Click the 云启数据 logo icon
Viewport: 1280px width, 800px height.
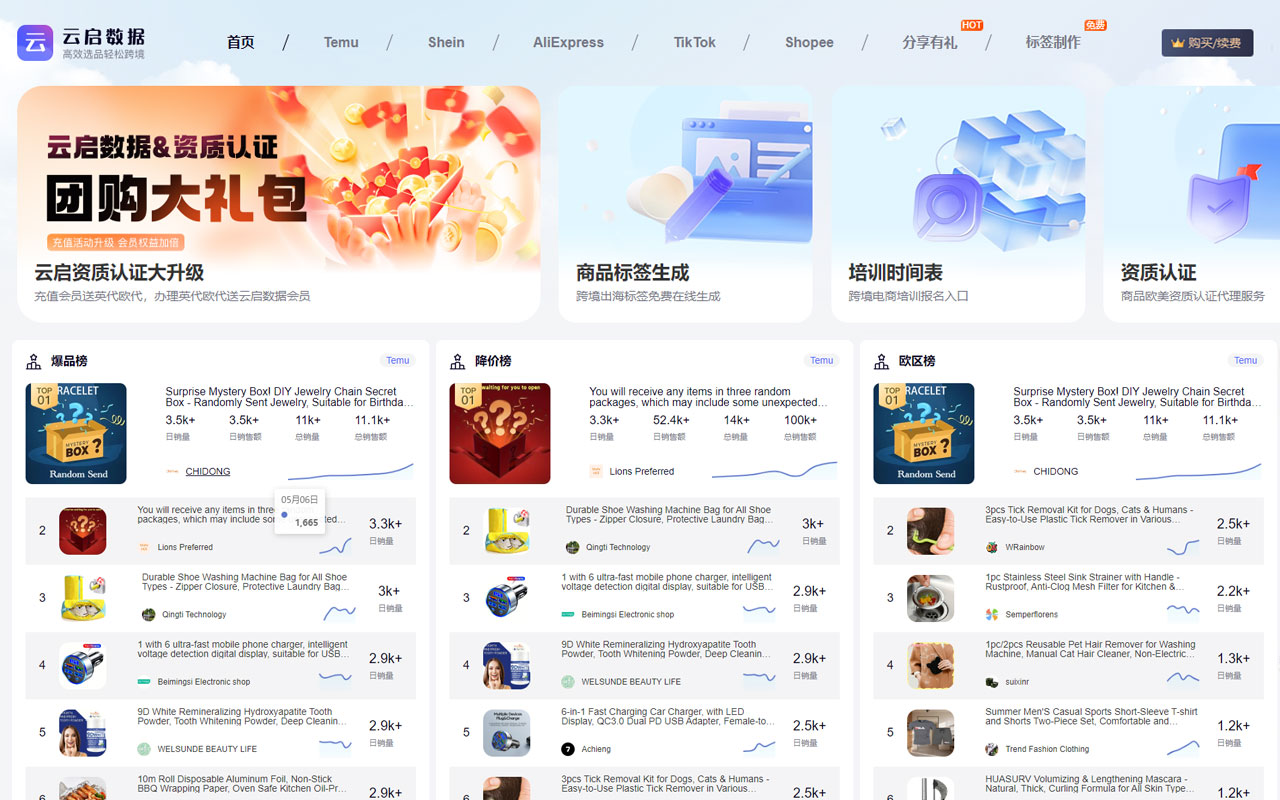click(x=35, y=42)
